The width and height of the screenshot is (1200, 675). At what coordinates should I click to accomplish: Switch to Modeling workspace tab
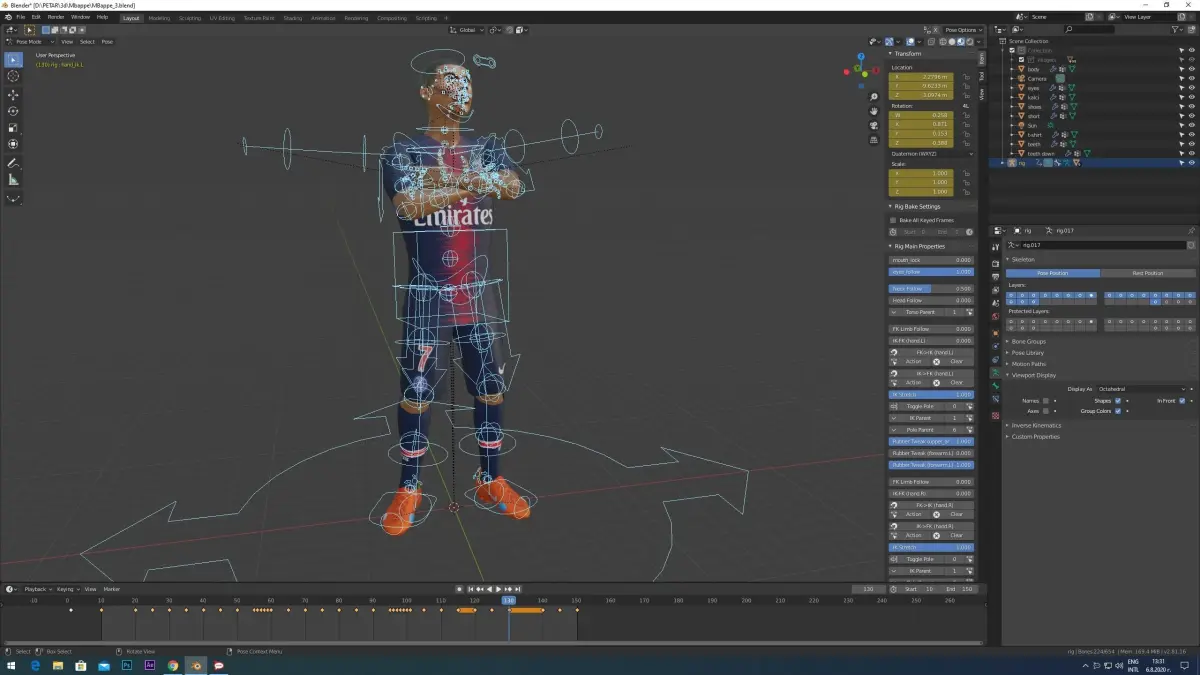[x=159, y=18]
